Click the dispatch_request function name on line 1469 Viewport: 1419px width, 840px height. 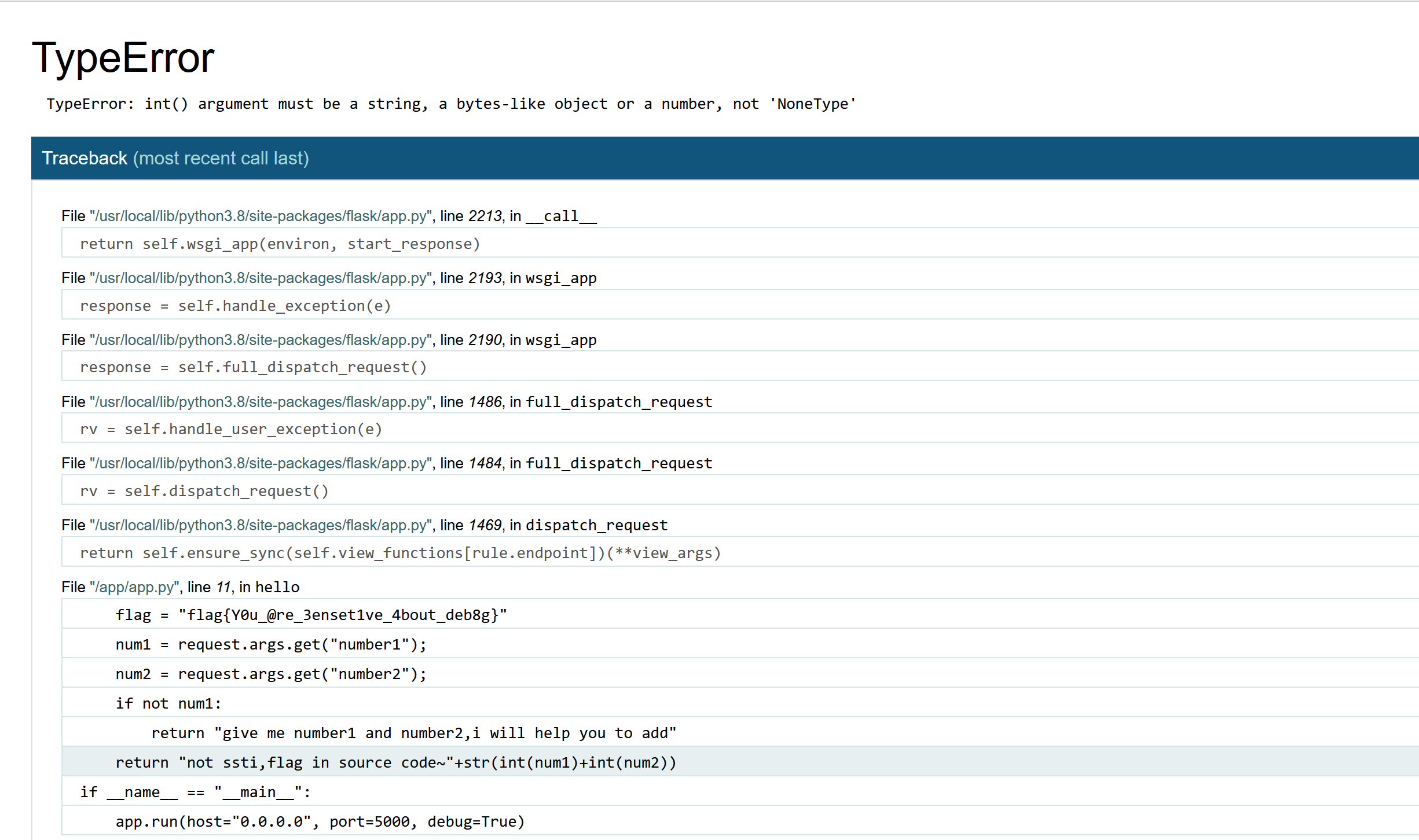point(597,525)
